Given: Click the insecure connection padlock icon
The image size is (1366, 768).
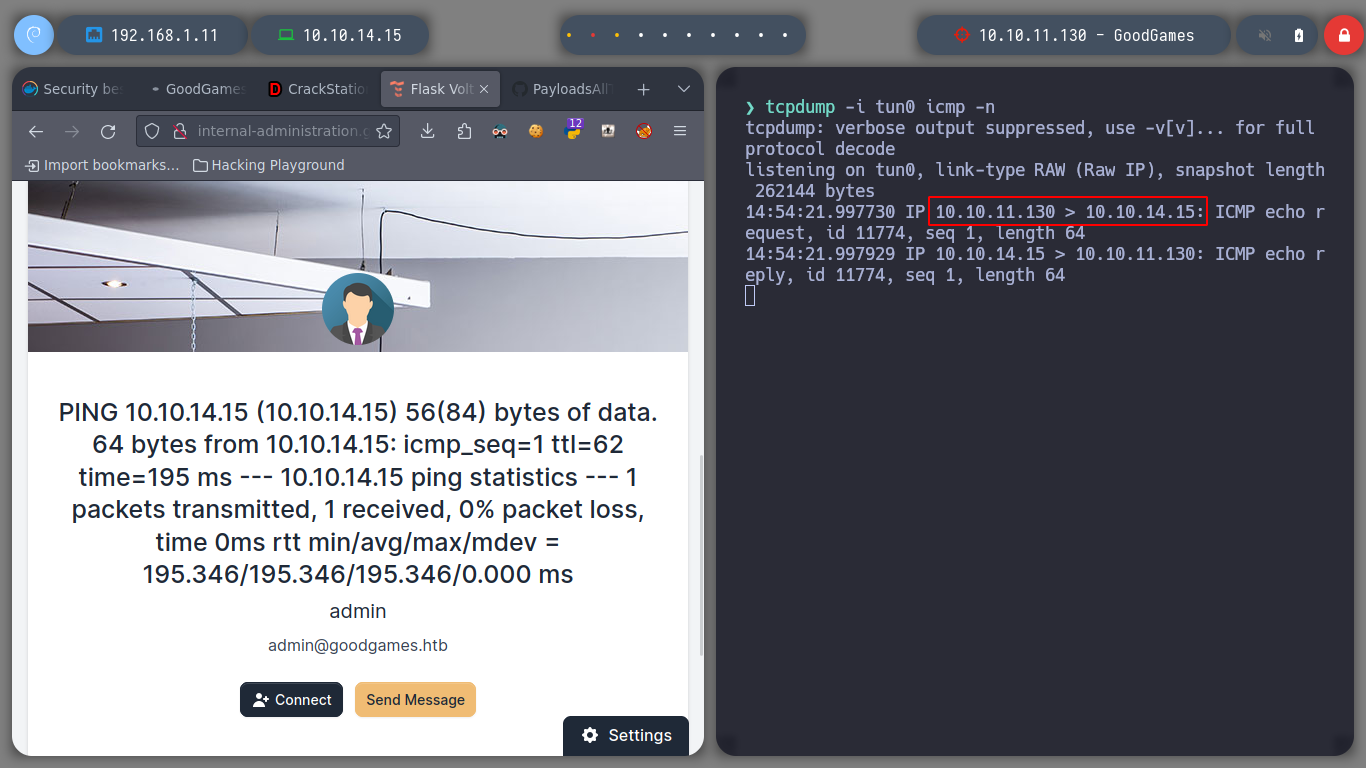Looking at the screenshot, I should tap(180, 131).
